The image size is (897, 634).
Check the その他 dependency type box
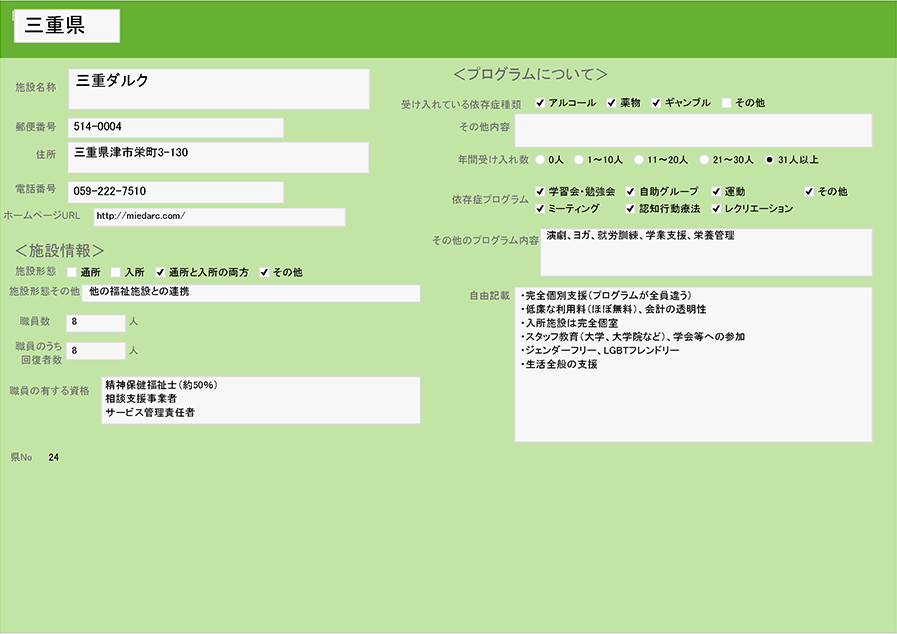(x=727, y=103)
